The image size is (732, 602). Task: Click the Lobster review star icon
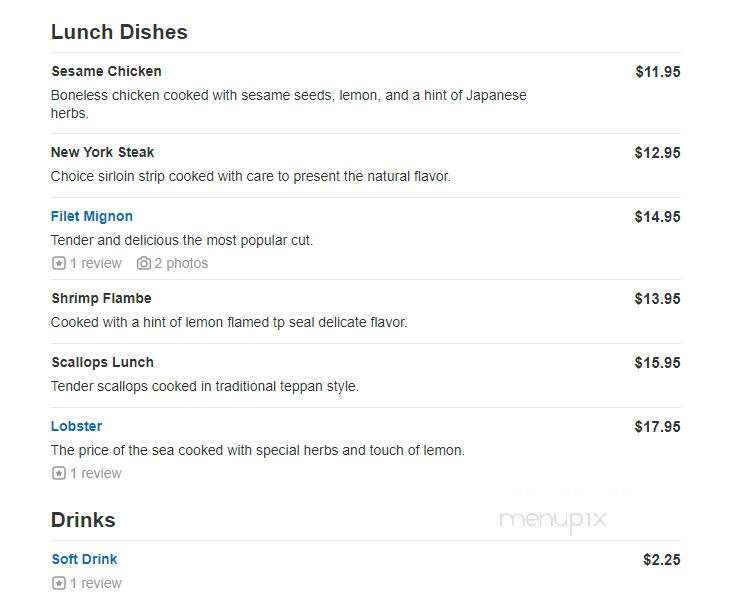point(58,473)
